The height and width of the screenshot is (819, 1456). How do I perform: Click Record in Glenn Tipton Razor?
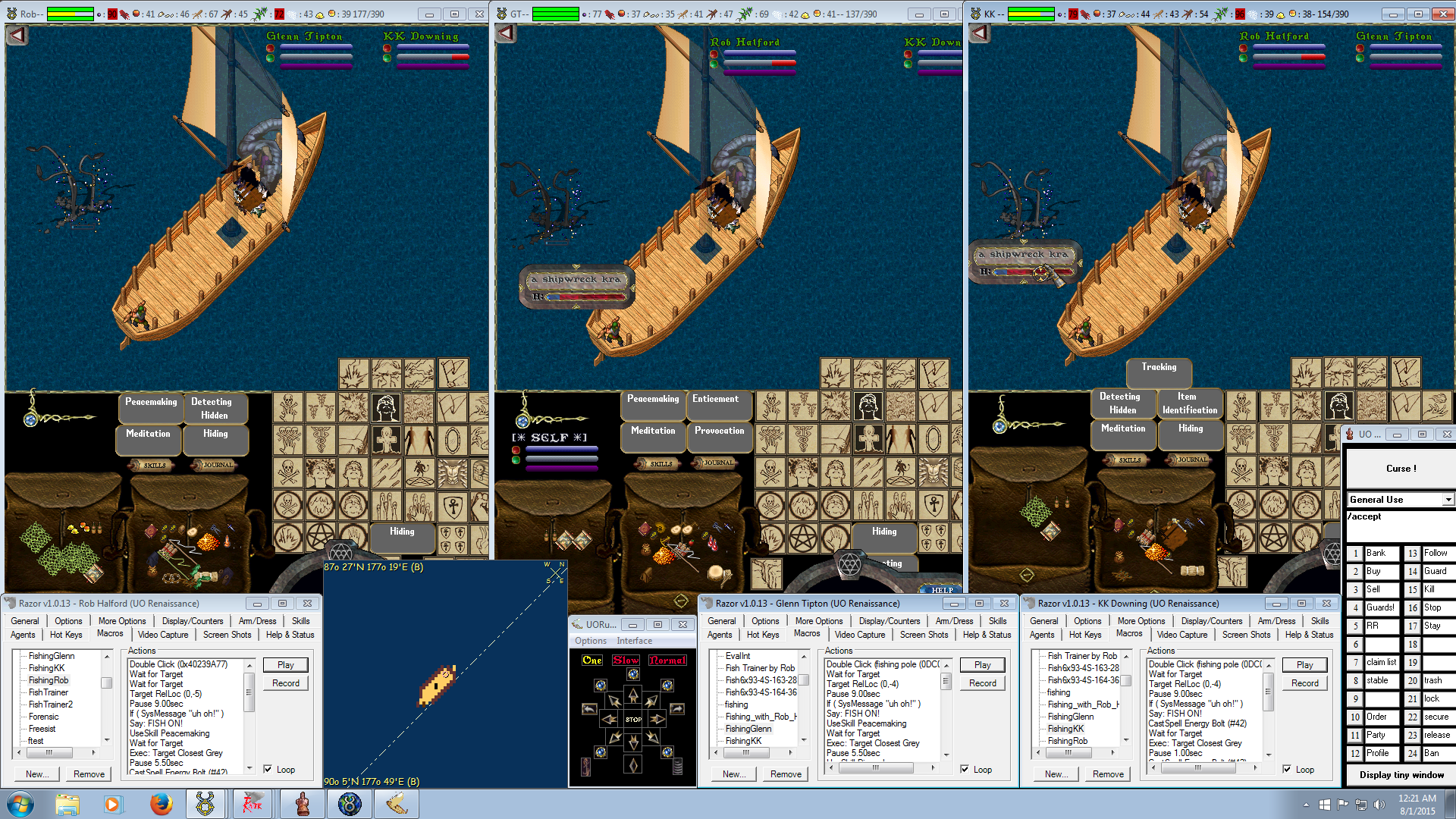pos(983,683)
